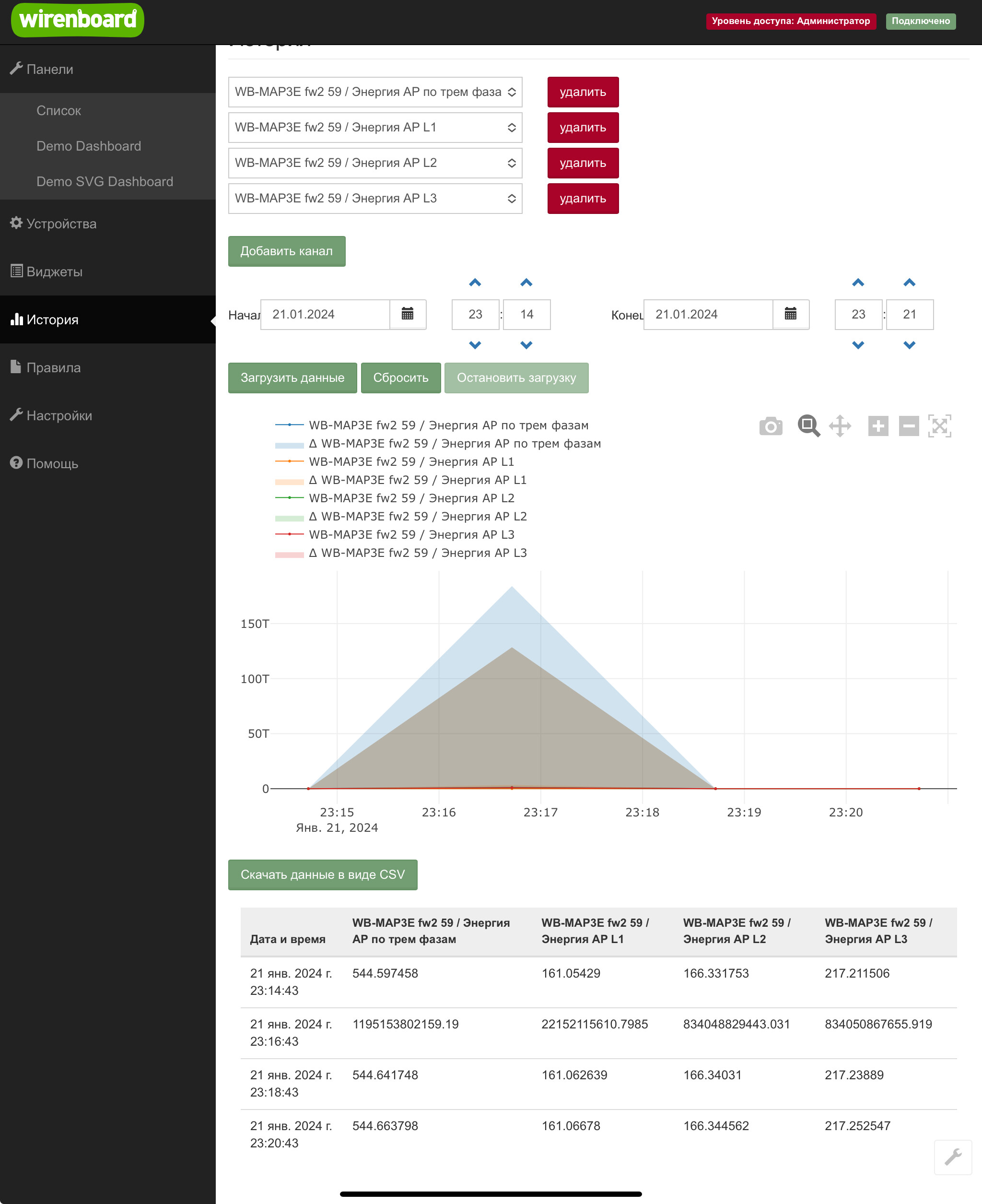Go to Виджеты page

[x=107, y=271]
